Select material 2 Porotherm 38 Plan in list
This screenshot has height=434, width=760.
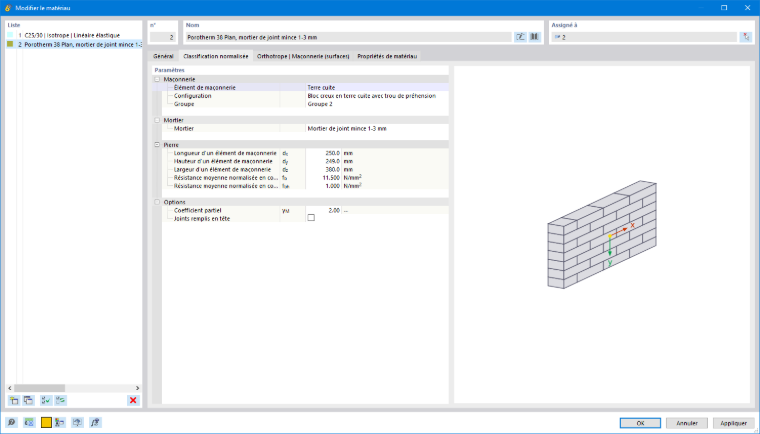pos(74,44)
